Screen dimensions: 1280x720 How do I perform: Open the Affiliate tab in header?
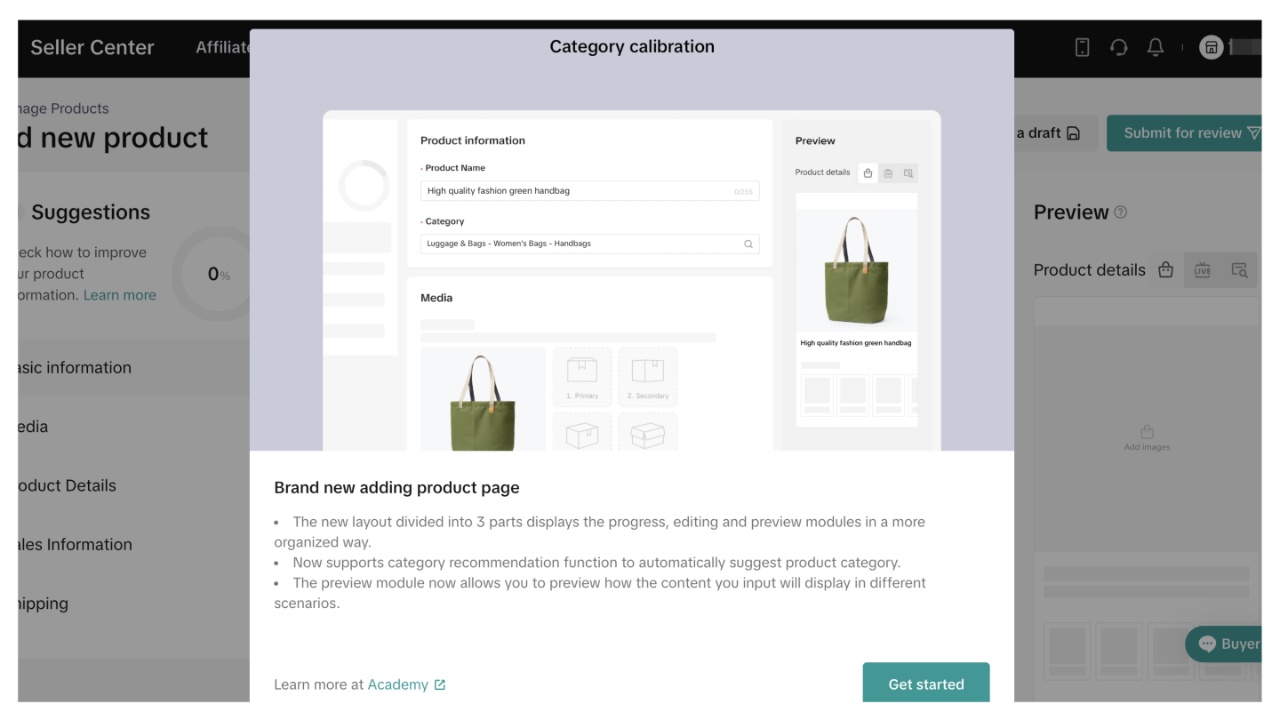tap(222, 47)
